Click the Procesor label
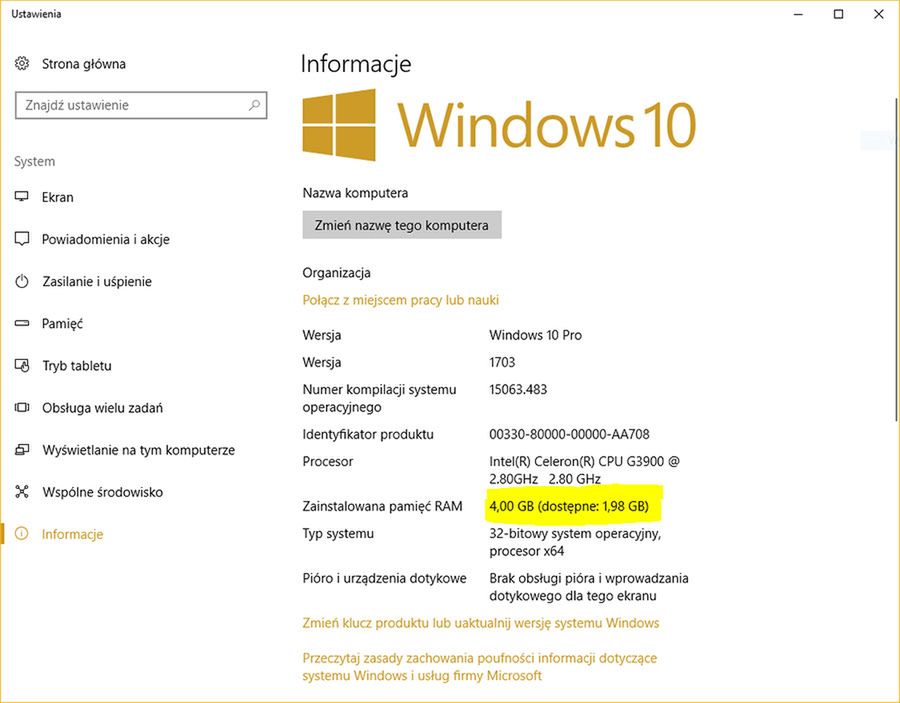The image size is (900, 703). [328, 461]
